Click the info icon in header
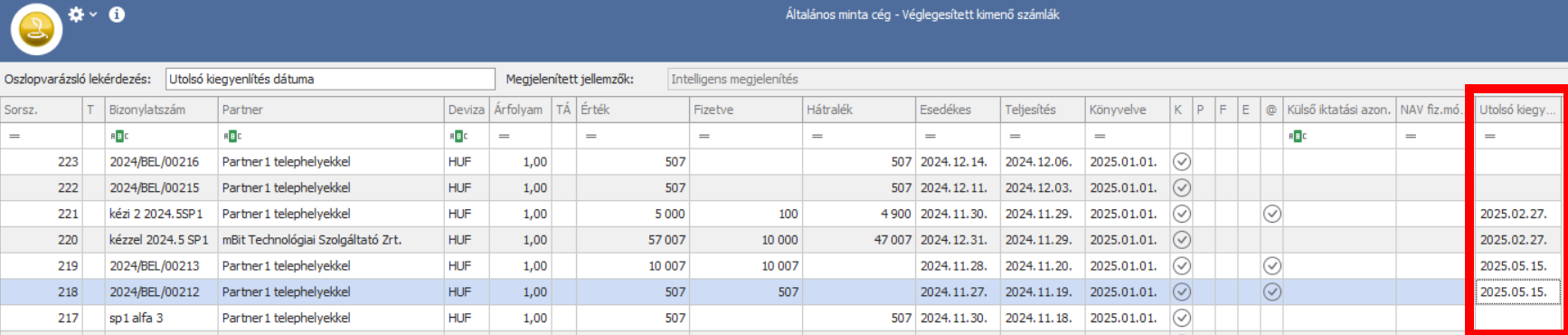Screen dimensions: 1568x335 click(117, 14)
